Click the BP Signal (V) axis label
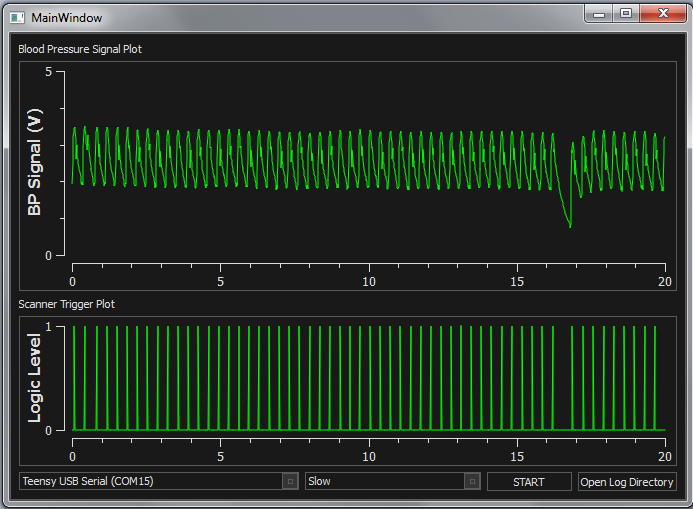693x509 pixels. (34, 162)
